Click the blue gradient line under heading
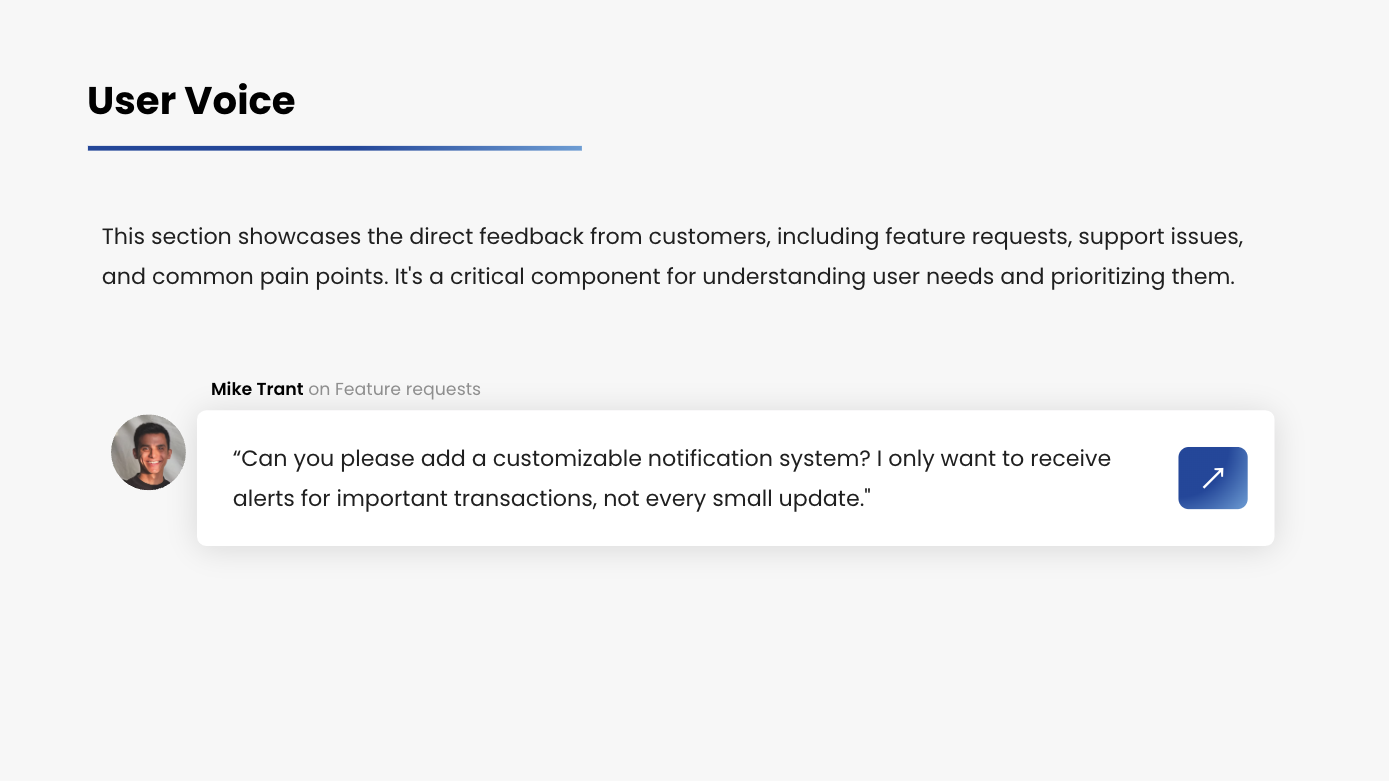This screenshot has height=781, width=1389. [x=335, y=148]
